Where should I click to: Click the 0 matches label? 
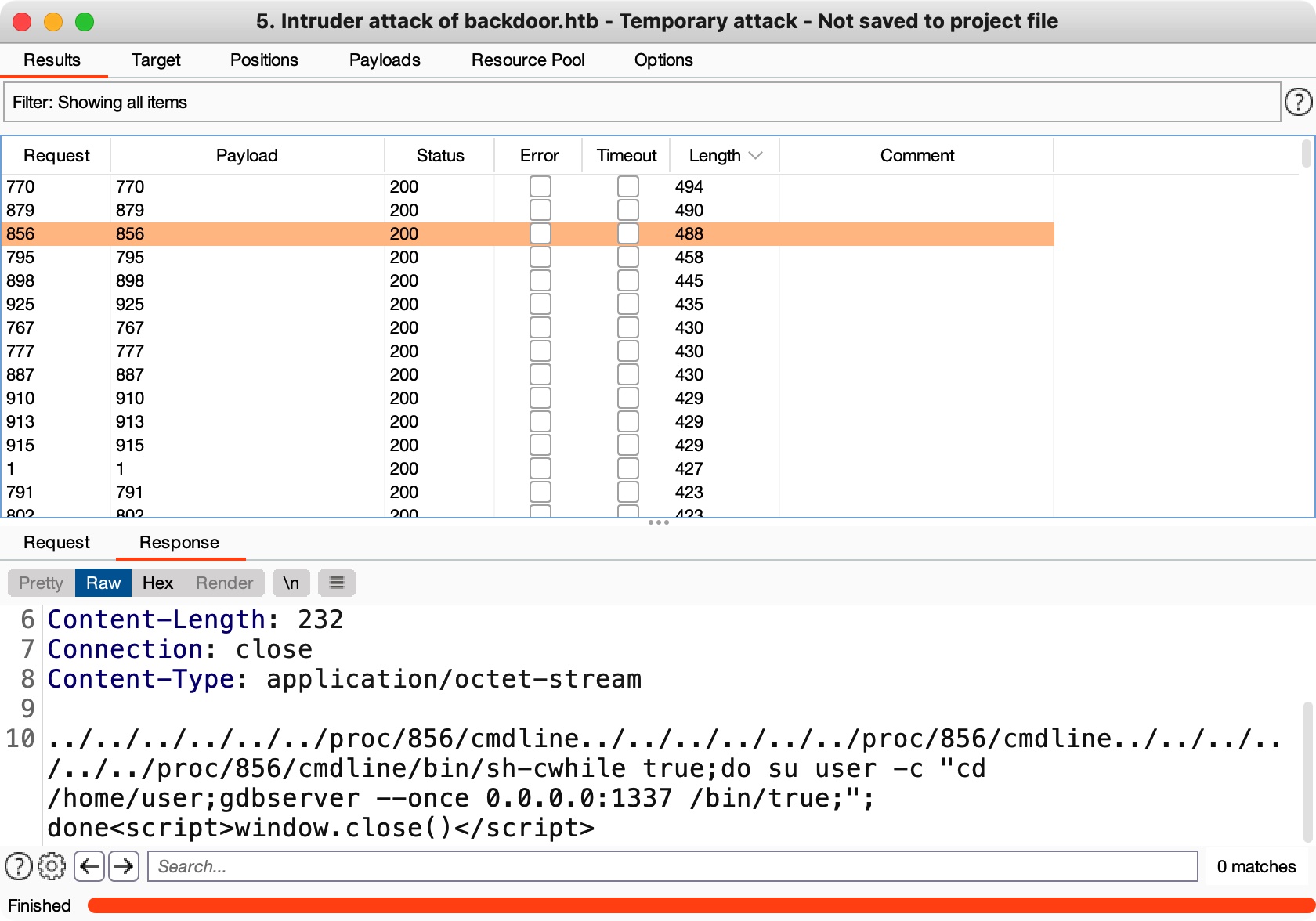click(x=1256, y=866)
